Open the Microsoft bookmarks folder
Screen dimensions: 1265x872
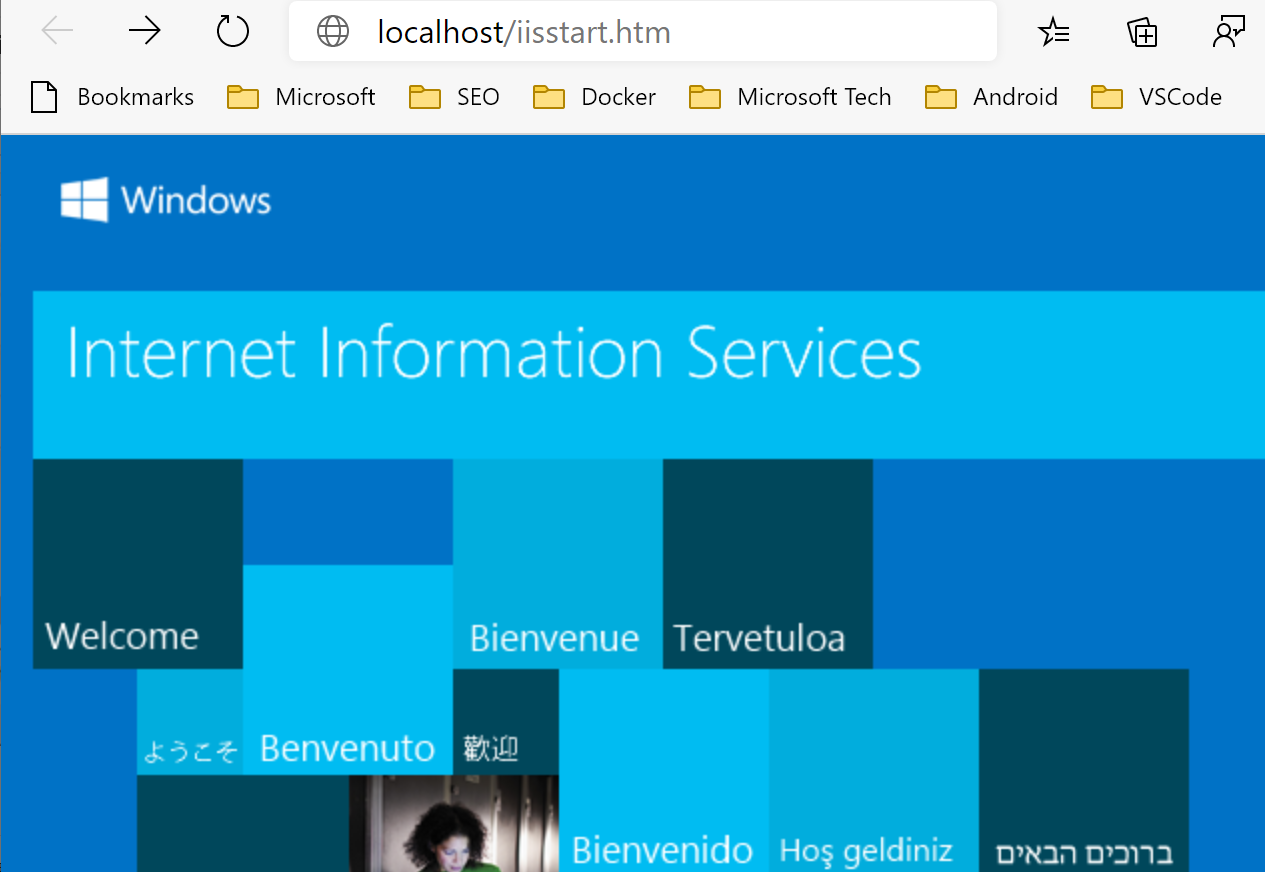click(301, 97)
